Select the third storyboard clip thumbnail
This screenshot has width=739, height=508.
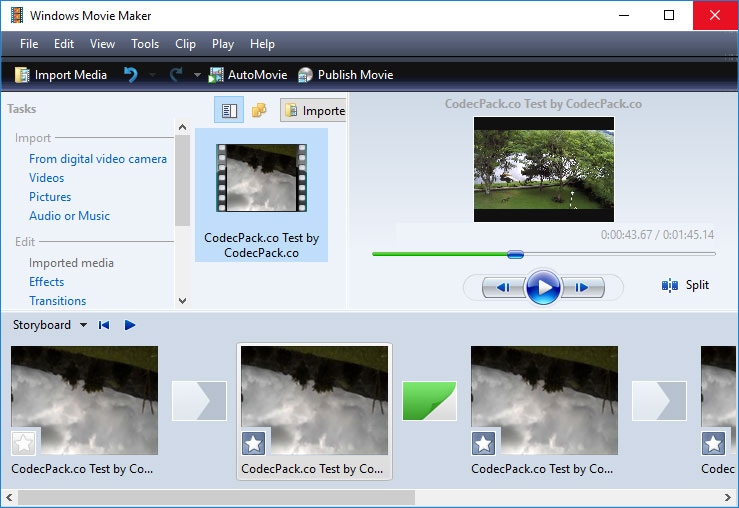tap(544, 401)
